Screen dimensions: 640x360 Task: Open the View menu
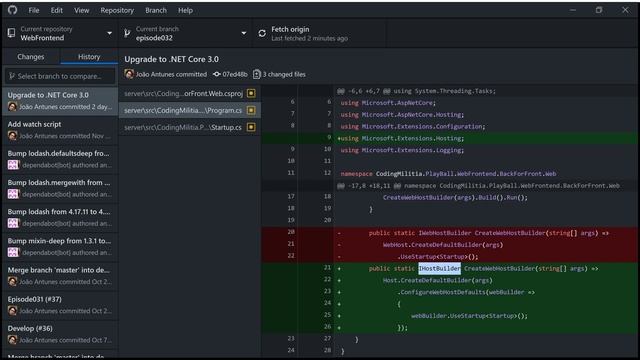click(x=81, y=10)
